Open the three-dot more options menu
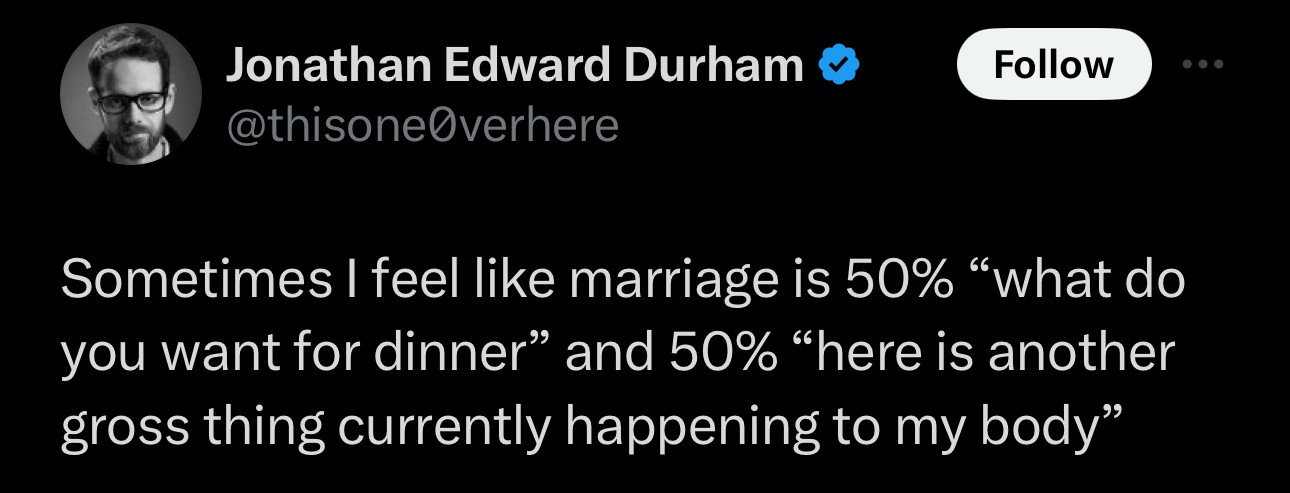The width and height of the screenshot is (1290, 493). 1201,63
